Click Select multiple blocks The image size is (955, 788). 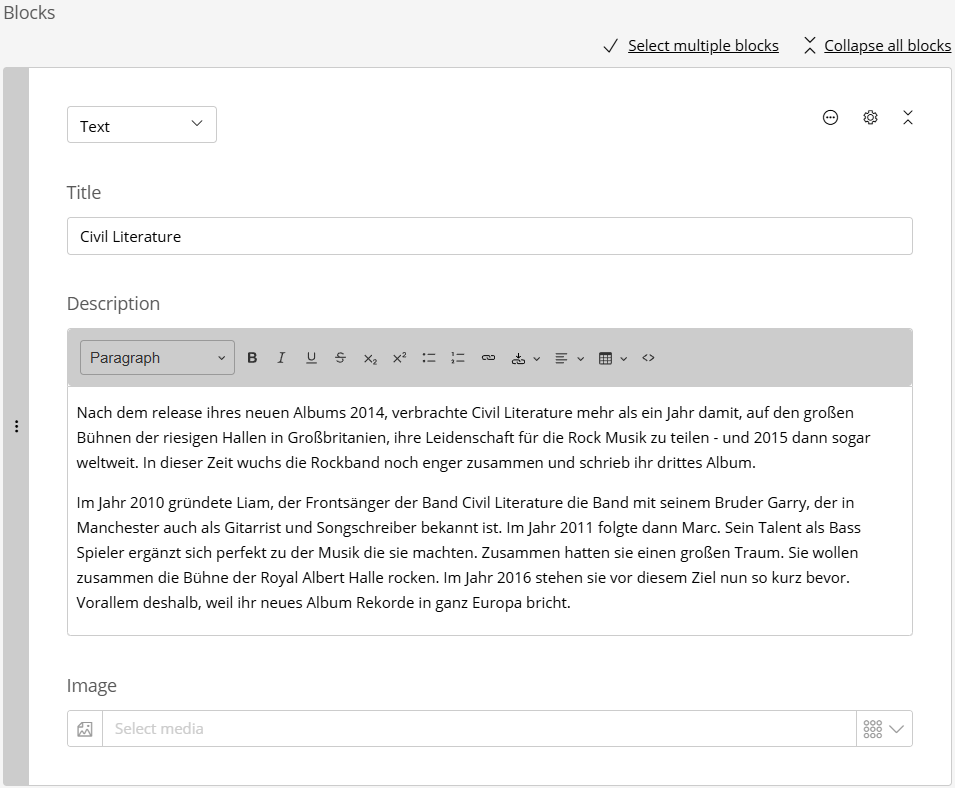(702, 46)
